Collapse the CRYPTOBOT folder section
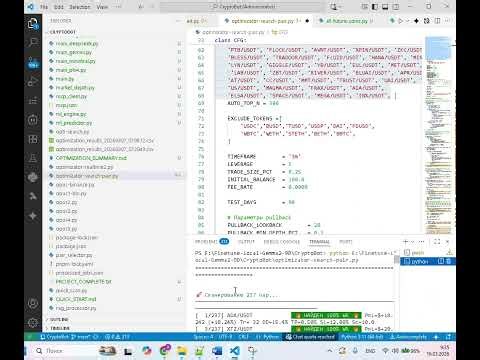 pos(62,32)
